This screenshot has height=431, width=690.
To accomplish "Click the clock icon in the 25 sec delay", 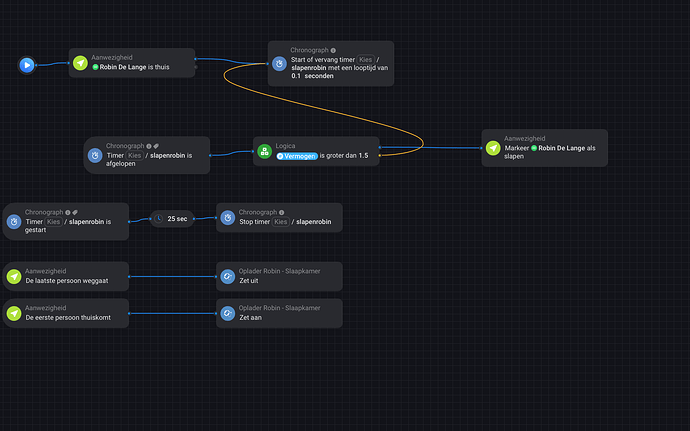I will point(158,219).
